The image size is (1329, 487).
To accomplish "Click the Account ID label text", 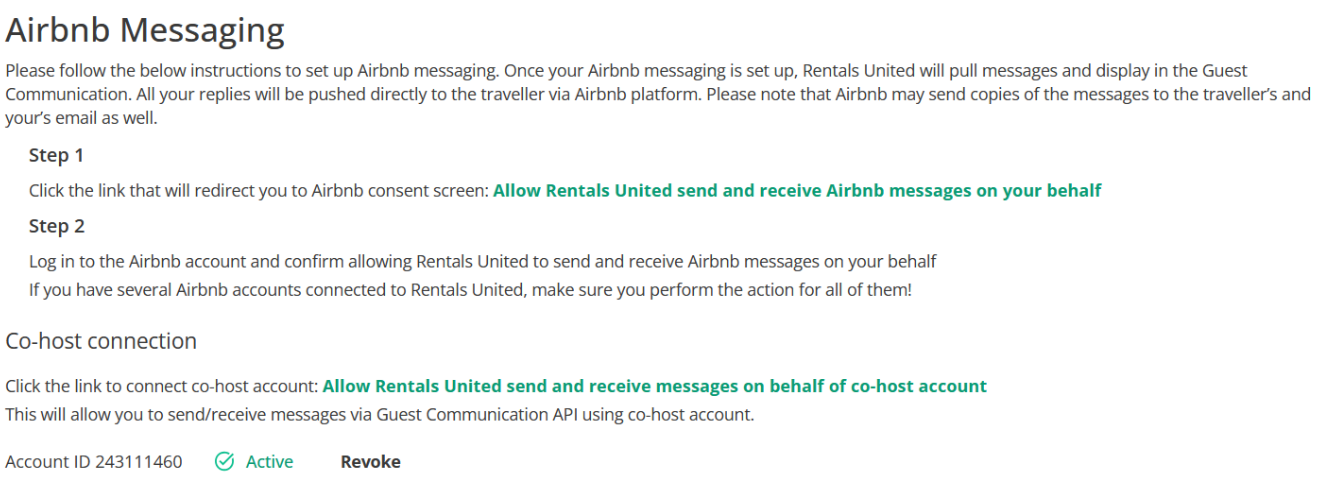I will point(48,462).
